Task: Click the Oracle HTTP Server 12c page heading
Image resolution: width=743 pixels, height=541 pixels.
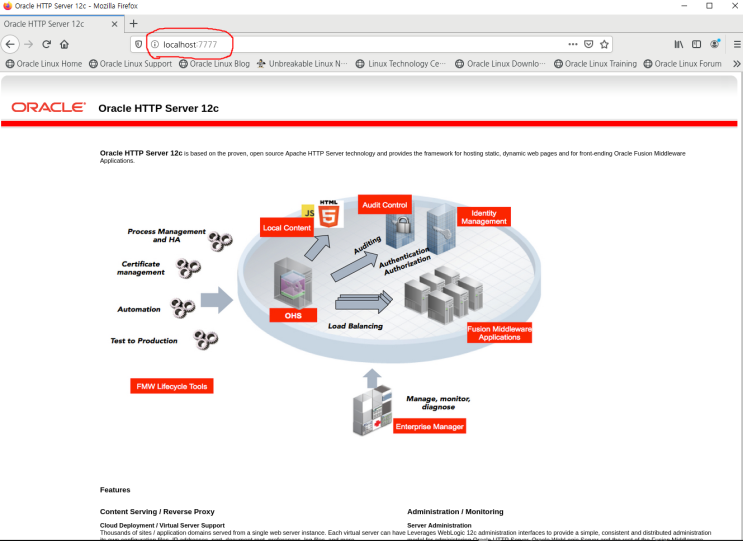Action: click(x=158, y=108)
